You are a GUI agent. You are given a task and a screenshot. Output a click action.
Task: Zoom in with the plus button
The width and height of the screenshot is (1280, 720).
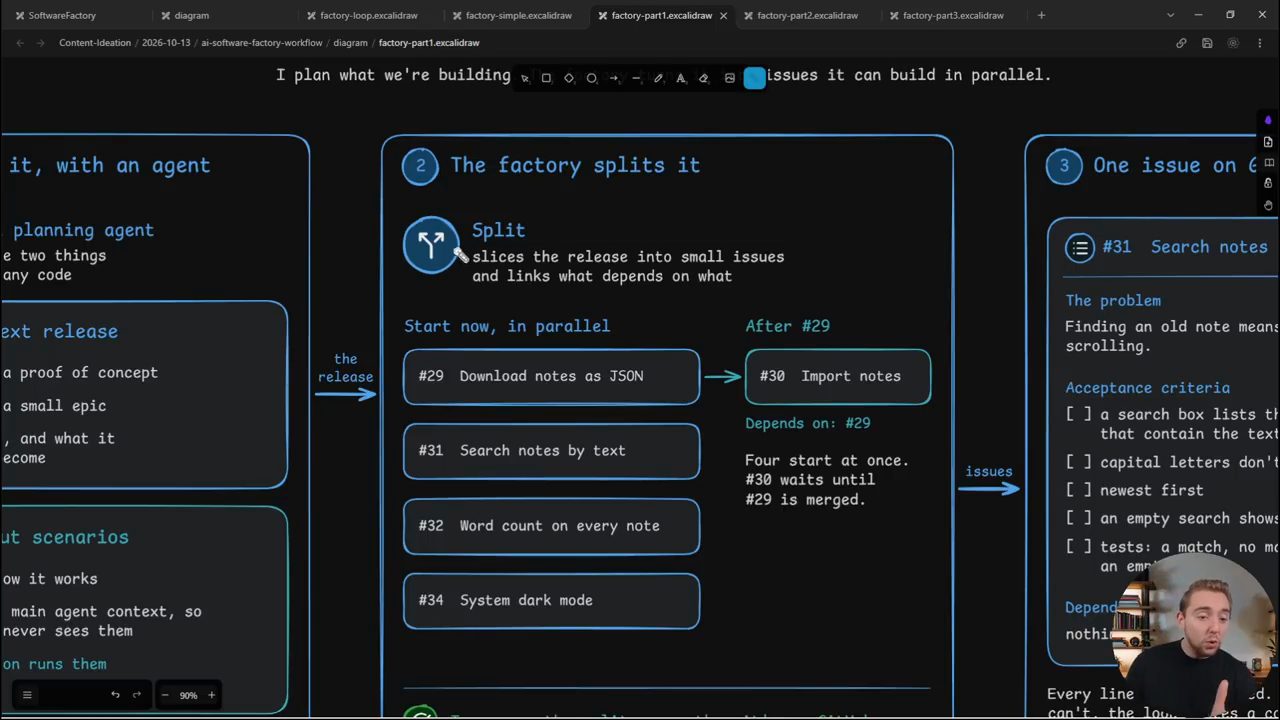click(211, 695)
